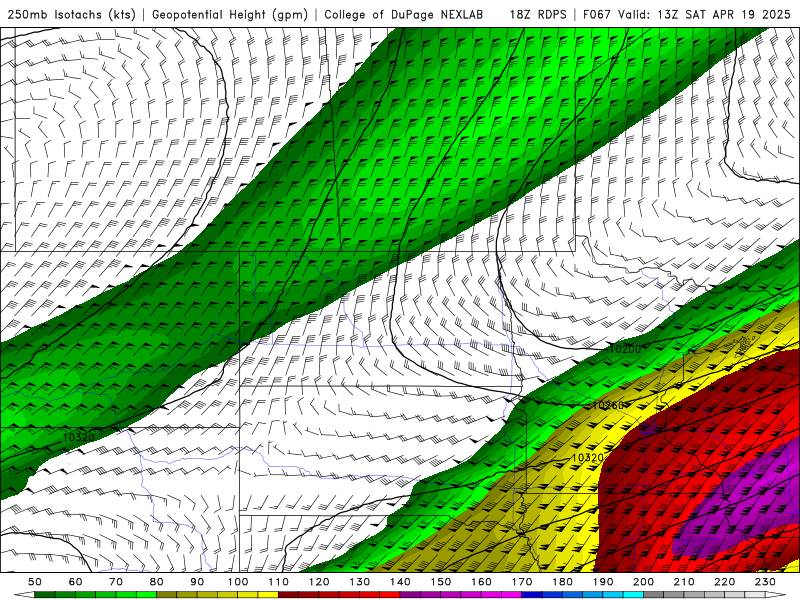Click the "18Z RDPS" model run label
This screenshot has width=800, height=600.
pos(538,14)
